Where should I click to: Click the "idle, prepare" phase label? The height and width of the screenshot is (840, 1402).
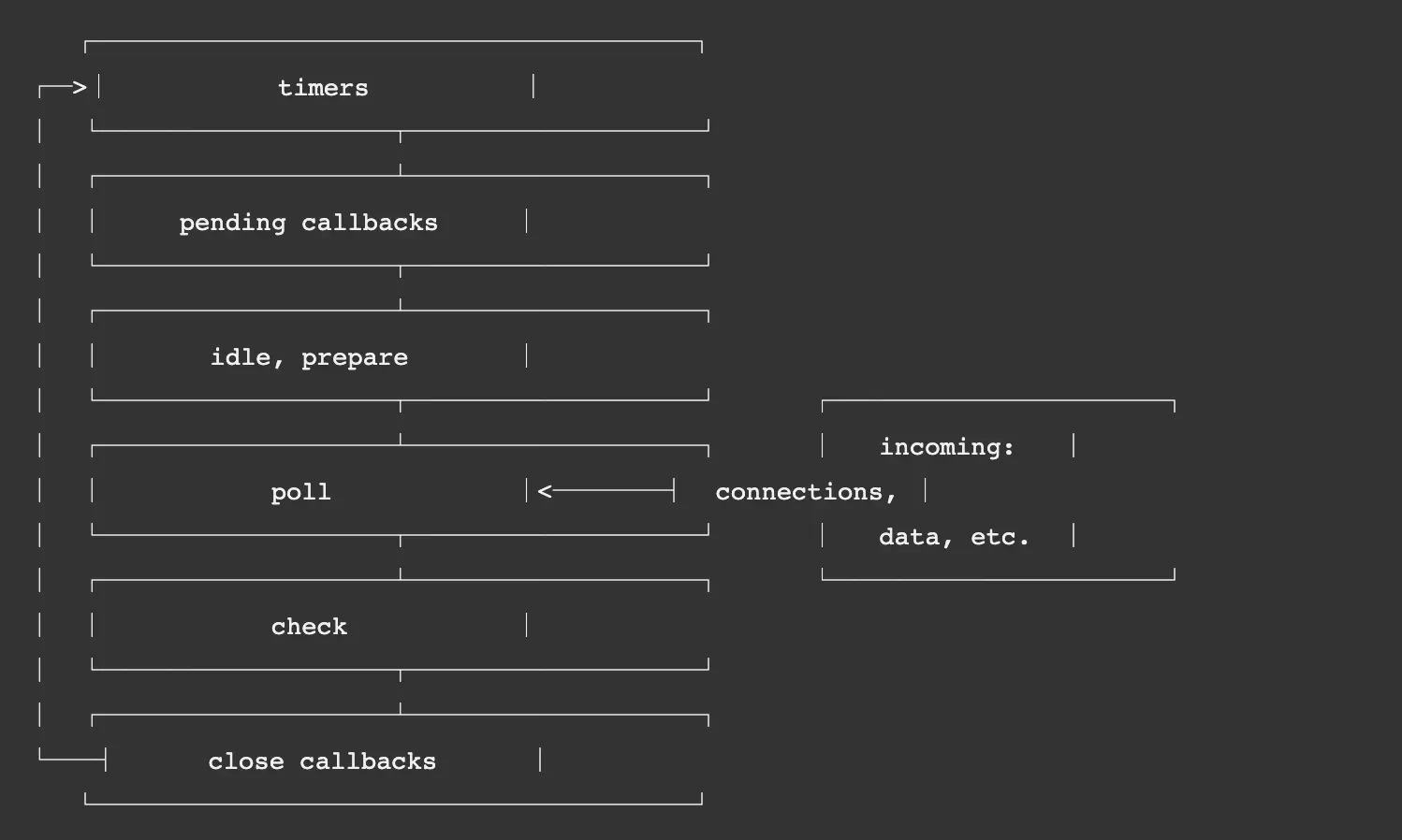(x=309, y=357)
